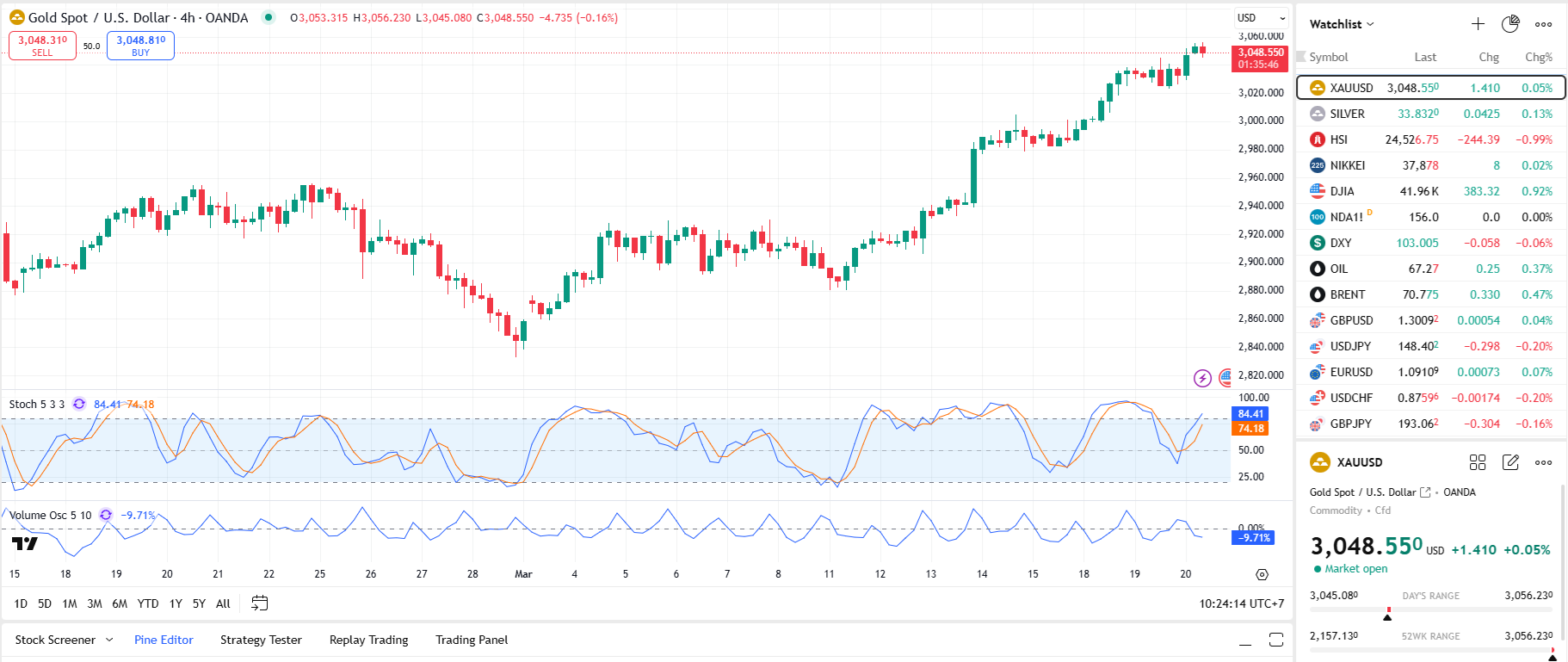Expand the Stock Screener dropdown arrow
The width and height of the screenshot is (1568, 662).
coord(109,640)
